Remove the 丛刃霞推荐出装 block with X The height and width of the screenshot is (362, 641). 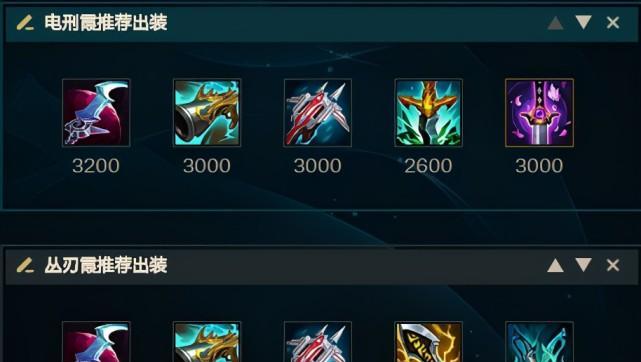(x=613, y=265)
